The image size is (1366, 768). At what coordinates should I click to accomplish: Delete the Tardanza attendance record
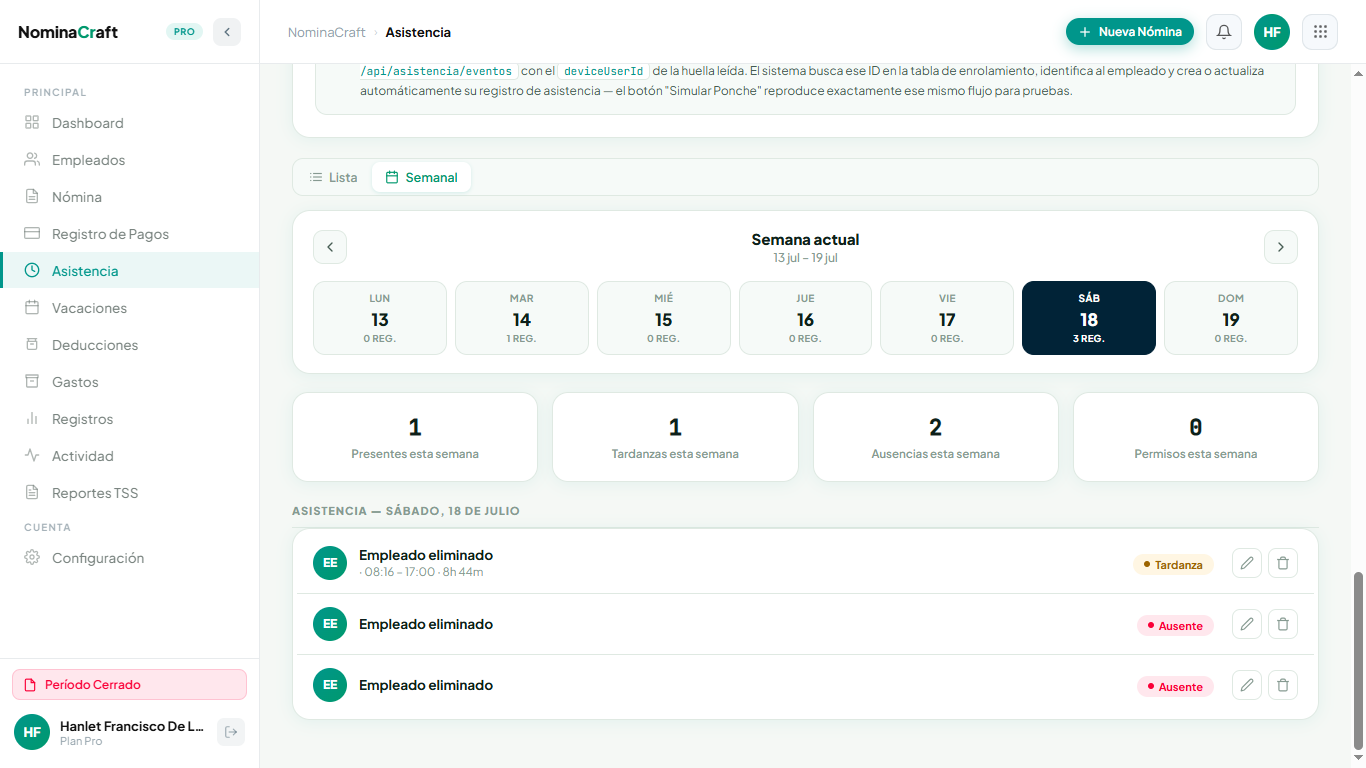1283,564
